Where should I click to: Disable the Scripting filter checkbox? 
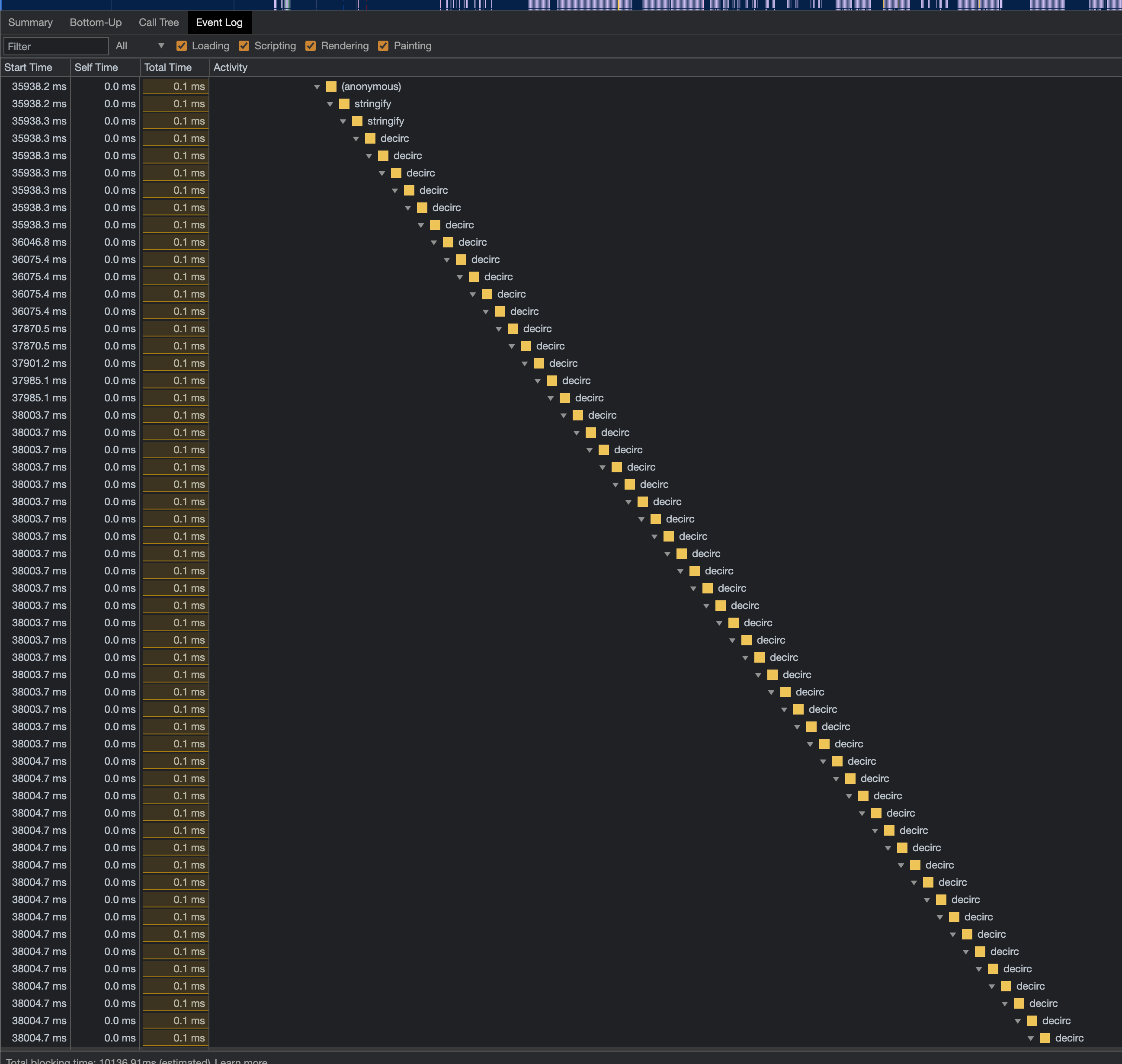pyautogui.click(x=244, y=46)
